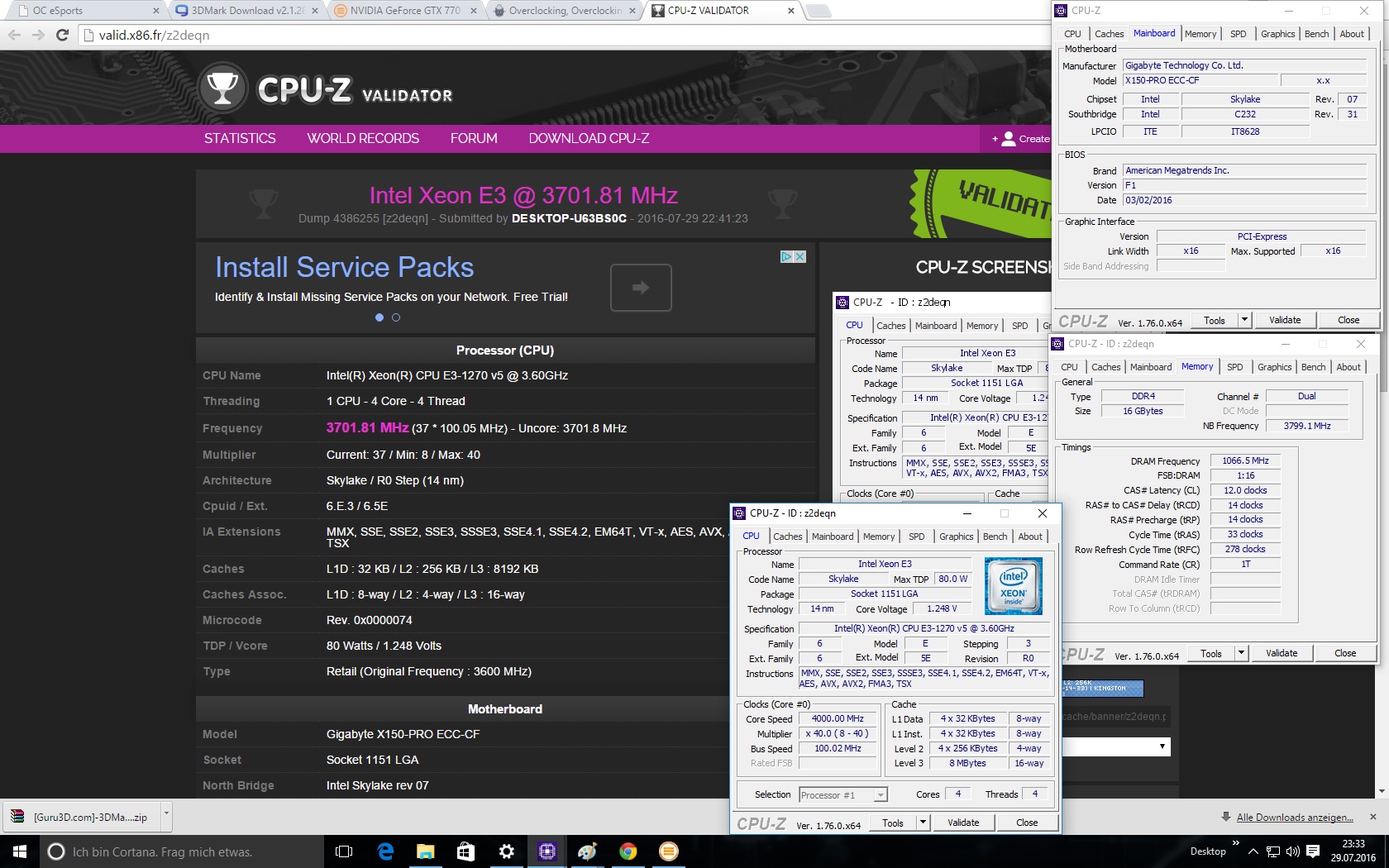
Task: Click the CPU-Z taskbar icon
Action: tap(547, 851)
